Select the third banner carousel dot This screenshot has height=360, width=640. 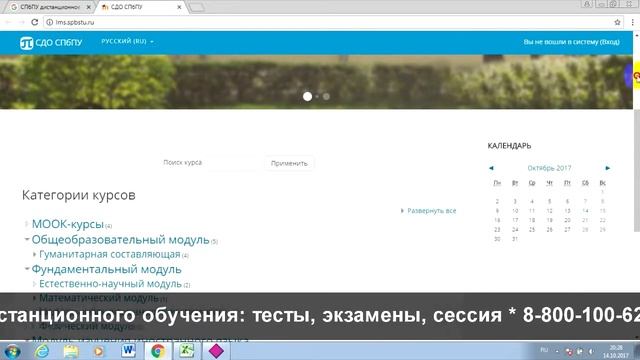326,96
